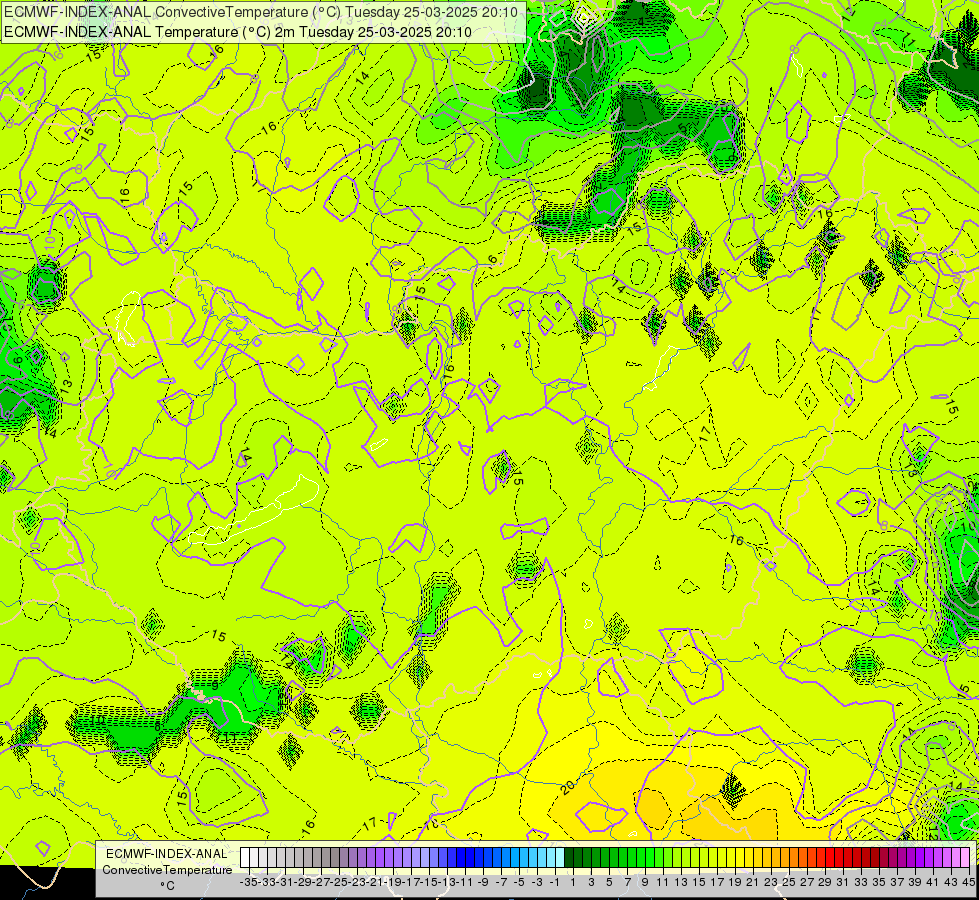Select the yellow 19 °C legend swatch
This screenshot has height=900, width=979.
(x=731, y=858)
